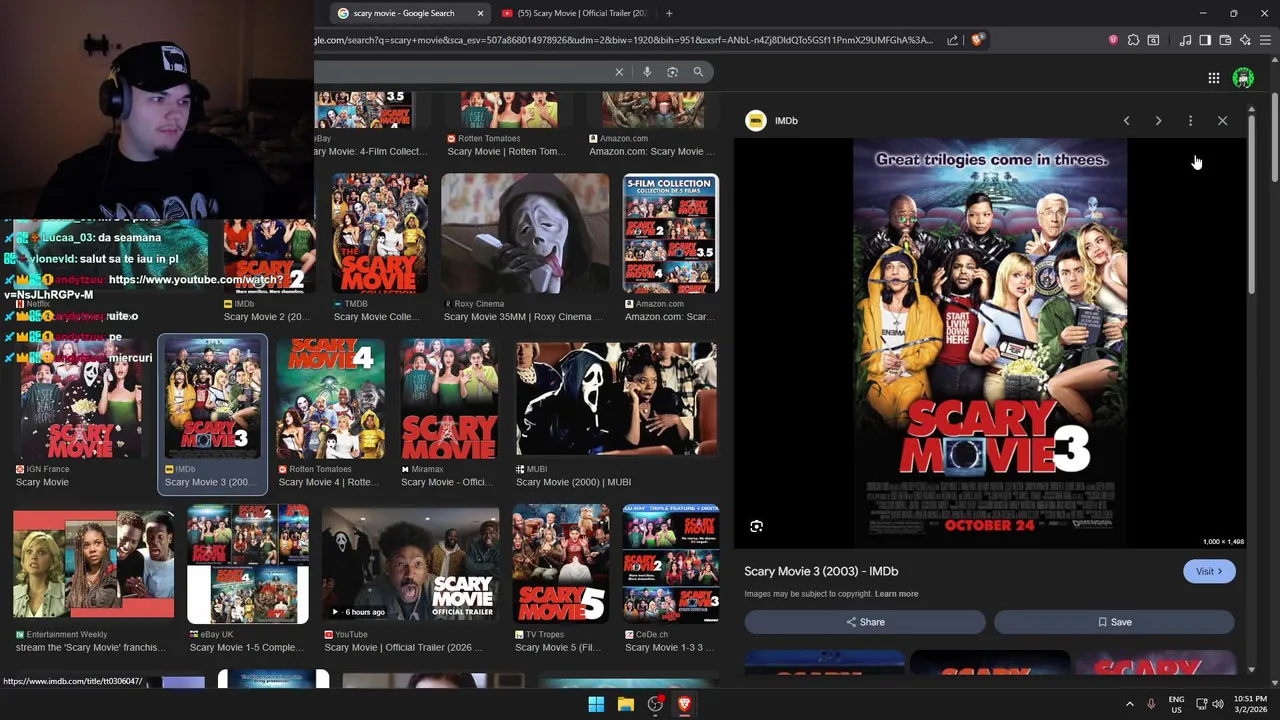1280x720 pixels.
Task: Select Scary Movie 4 Rotten Tomatoes thumbnail
Action: coord(331,398)
